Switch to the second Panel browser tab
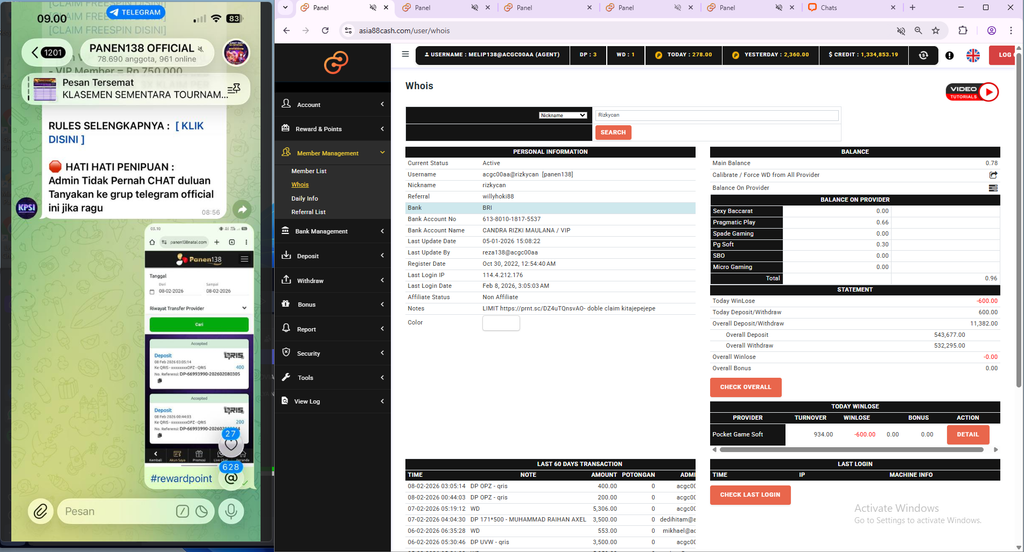 445,8
